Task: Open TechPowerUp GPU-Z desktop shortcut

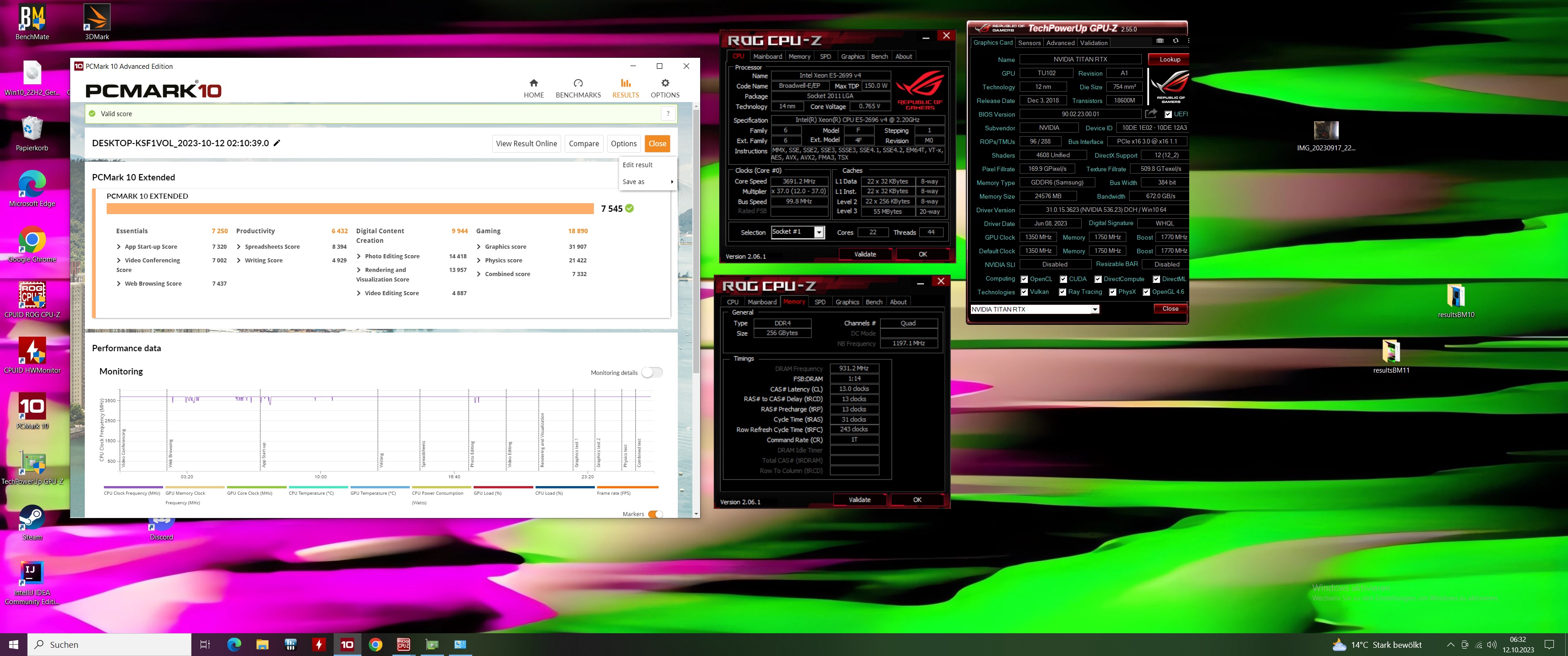Action: [x=32, y=467]
